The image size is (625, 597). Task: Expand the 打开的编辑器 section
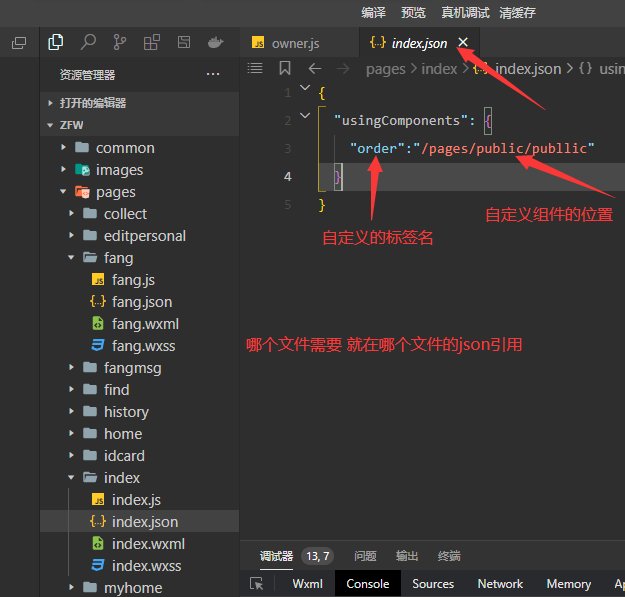click(x=51, y=103)
